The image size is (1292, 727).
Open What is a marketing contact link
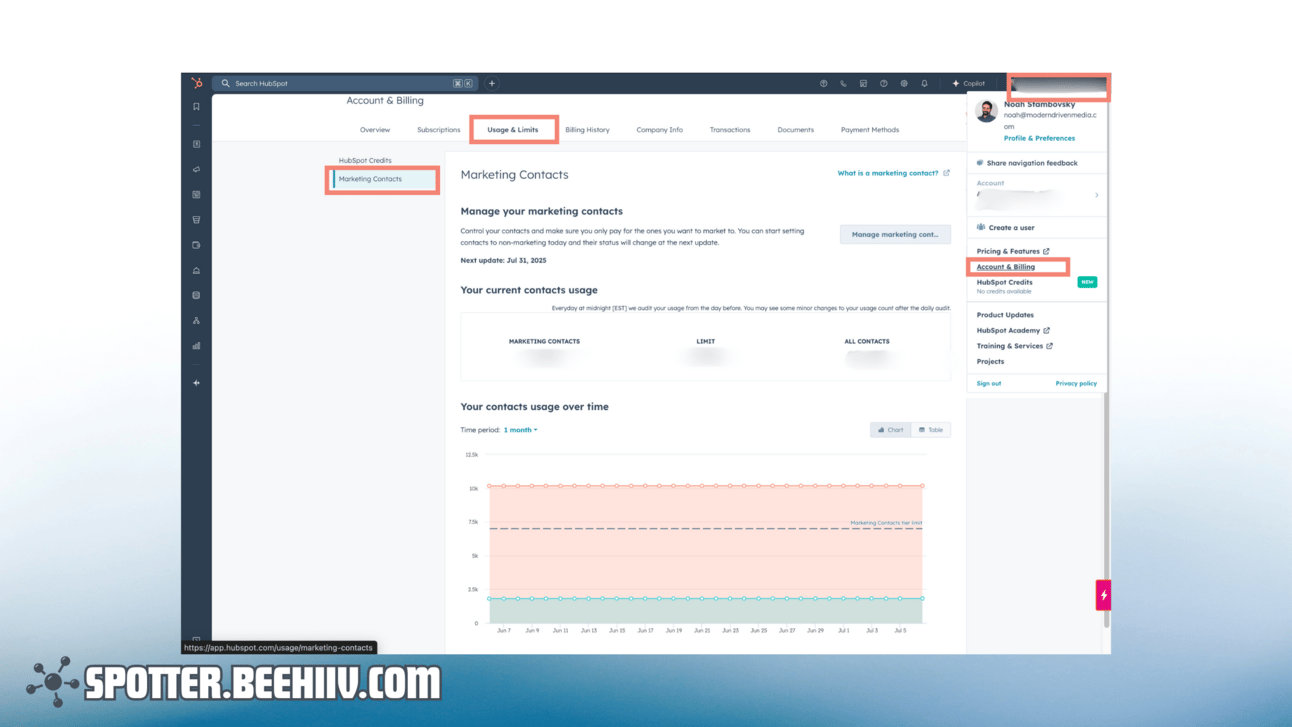tap(893, 173)
